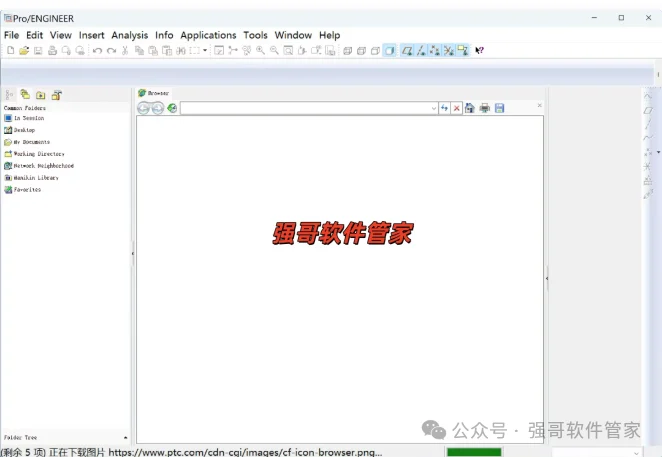The image size is (662, 457).
Task: Open the In Session folder
Action: click(24, 118)
